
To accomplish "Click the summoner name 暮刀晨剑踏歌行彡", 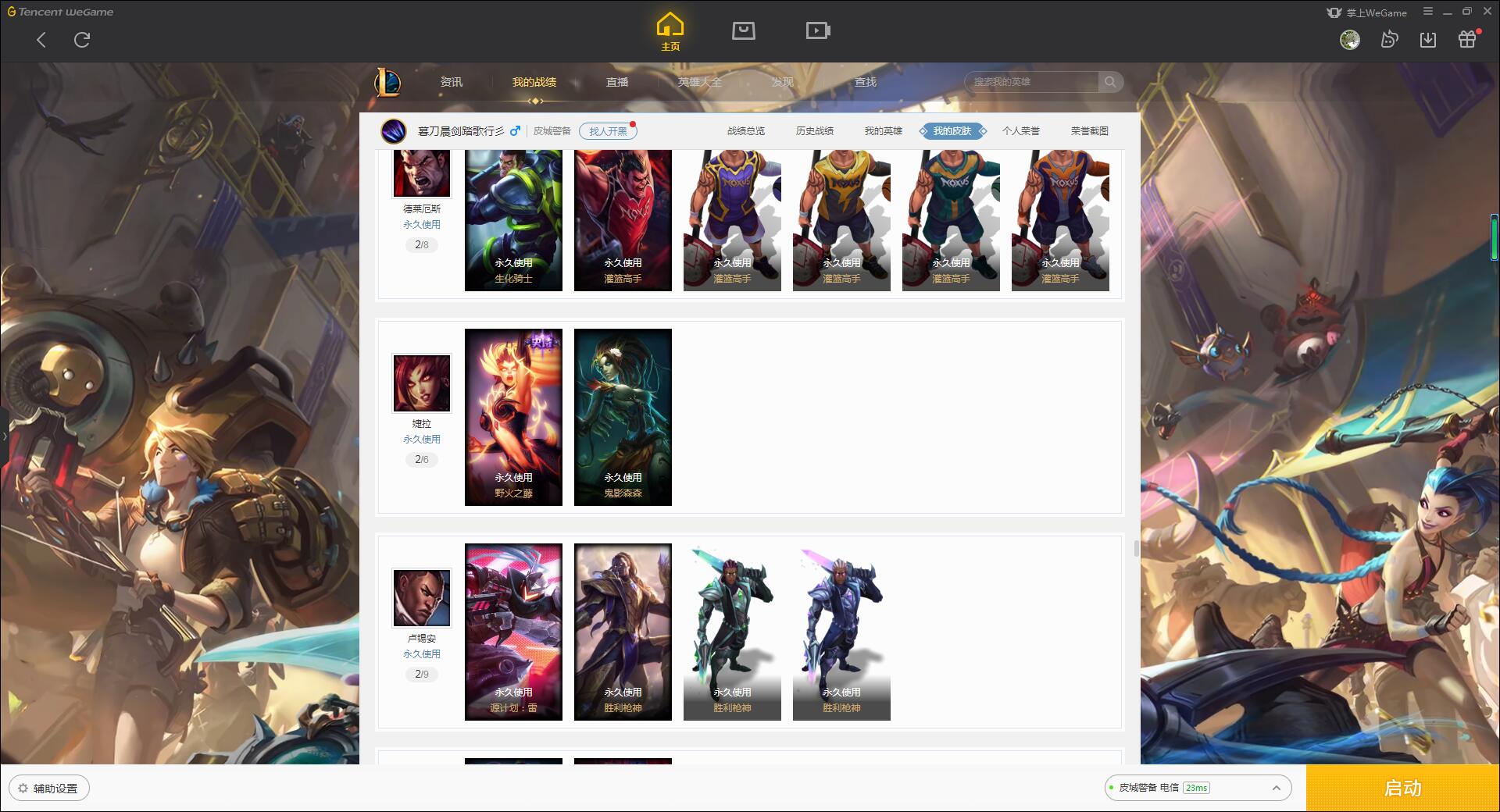I will pyautogui.click(x=461, y=131).
